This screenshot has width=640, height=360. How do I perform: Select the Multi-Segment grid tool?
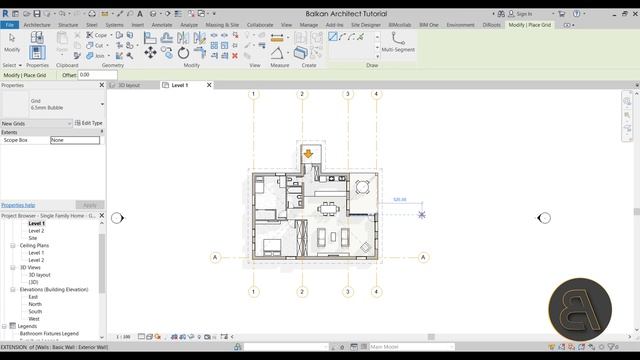(398, 42)
